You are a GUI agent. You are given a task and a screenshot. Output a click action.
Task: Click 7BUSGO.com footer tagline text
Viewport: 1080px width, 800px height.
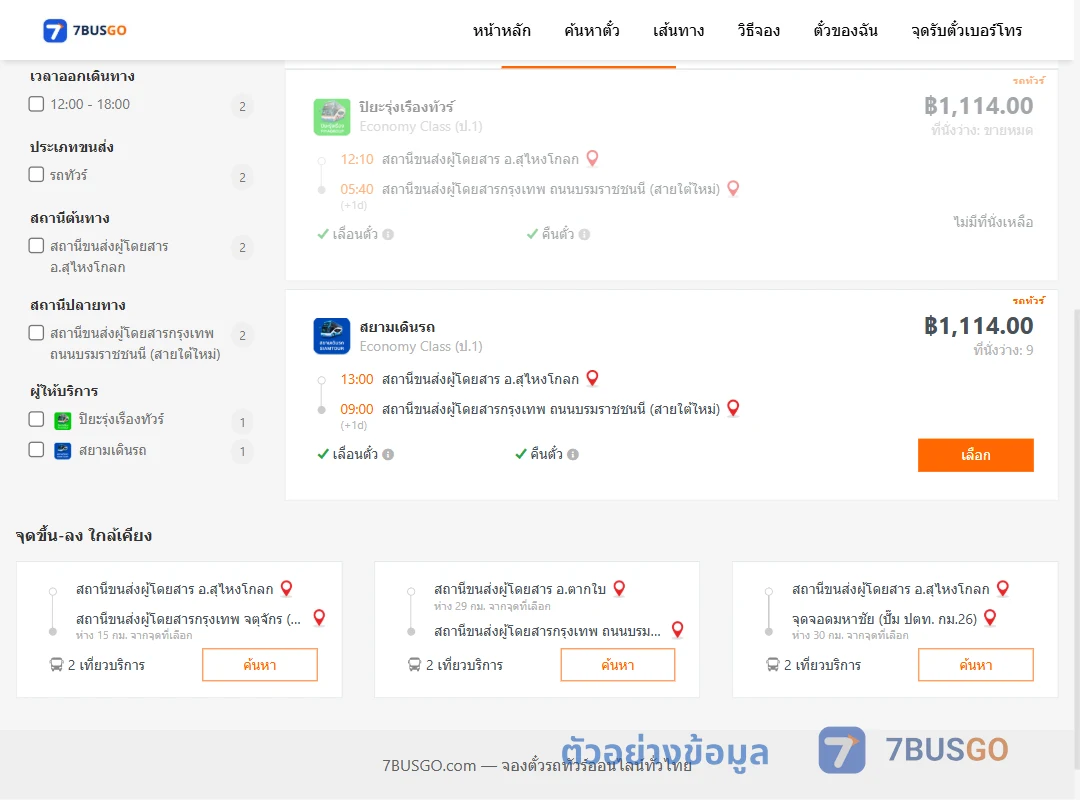tap(537, 766)
